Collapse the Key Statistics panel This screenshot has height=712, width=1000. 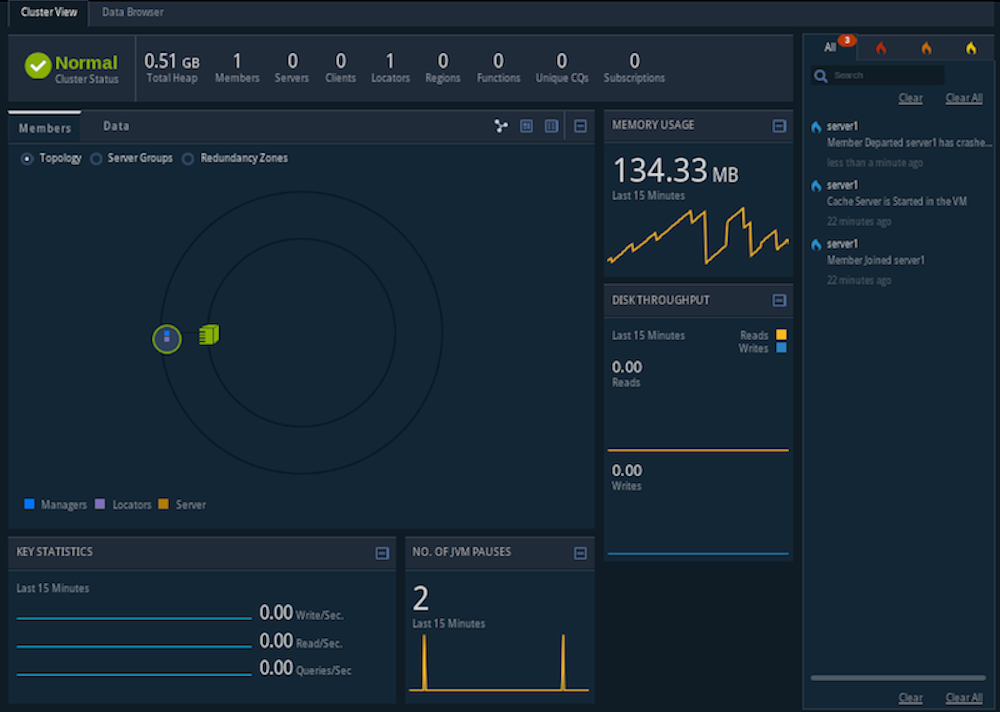[x=382, y=553]
